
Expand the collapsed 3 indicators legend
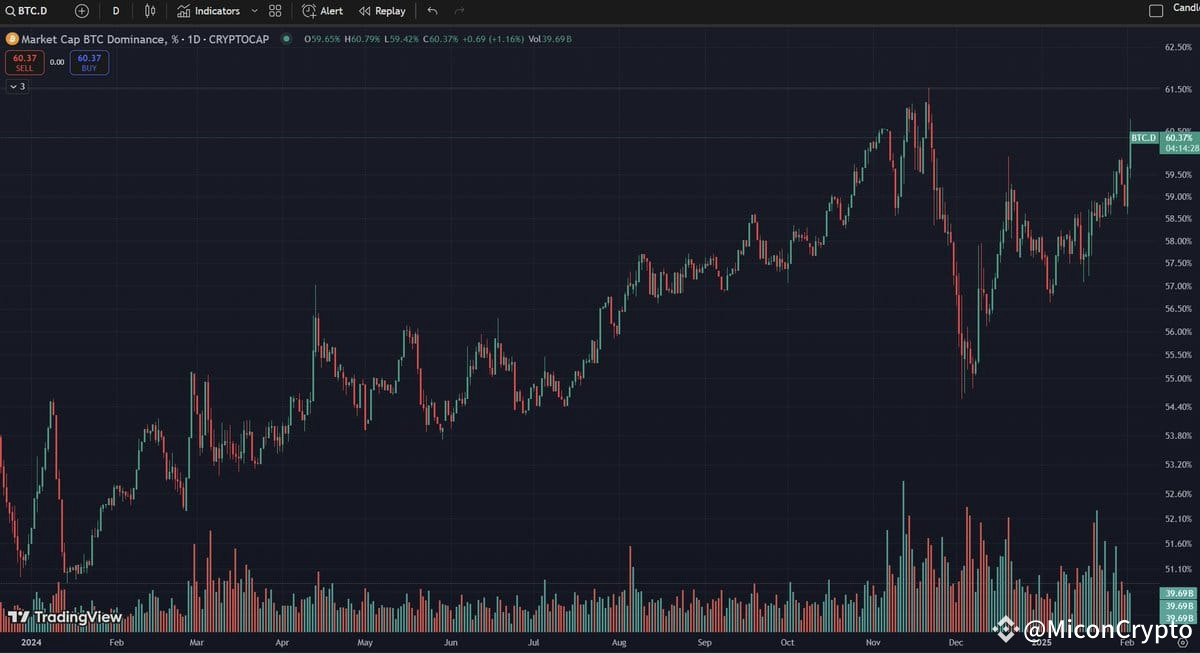tap(17, 87)
